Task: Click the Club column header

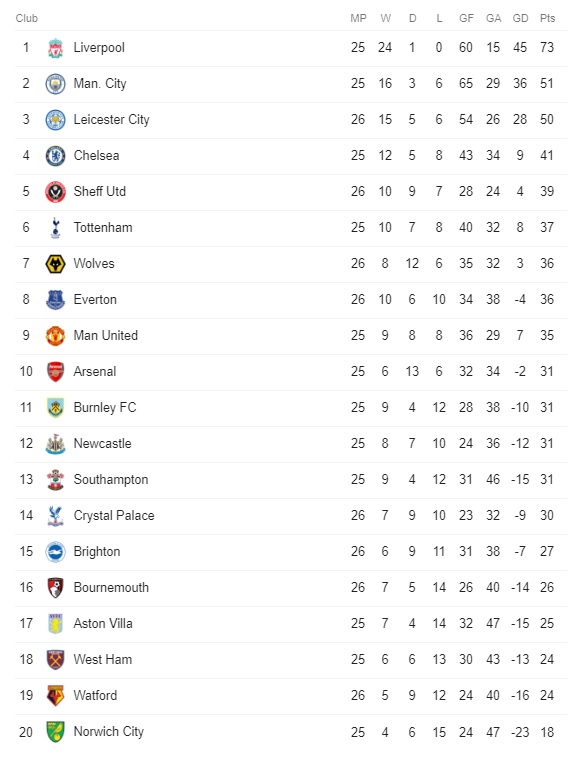Action: 26,19
